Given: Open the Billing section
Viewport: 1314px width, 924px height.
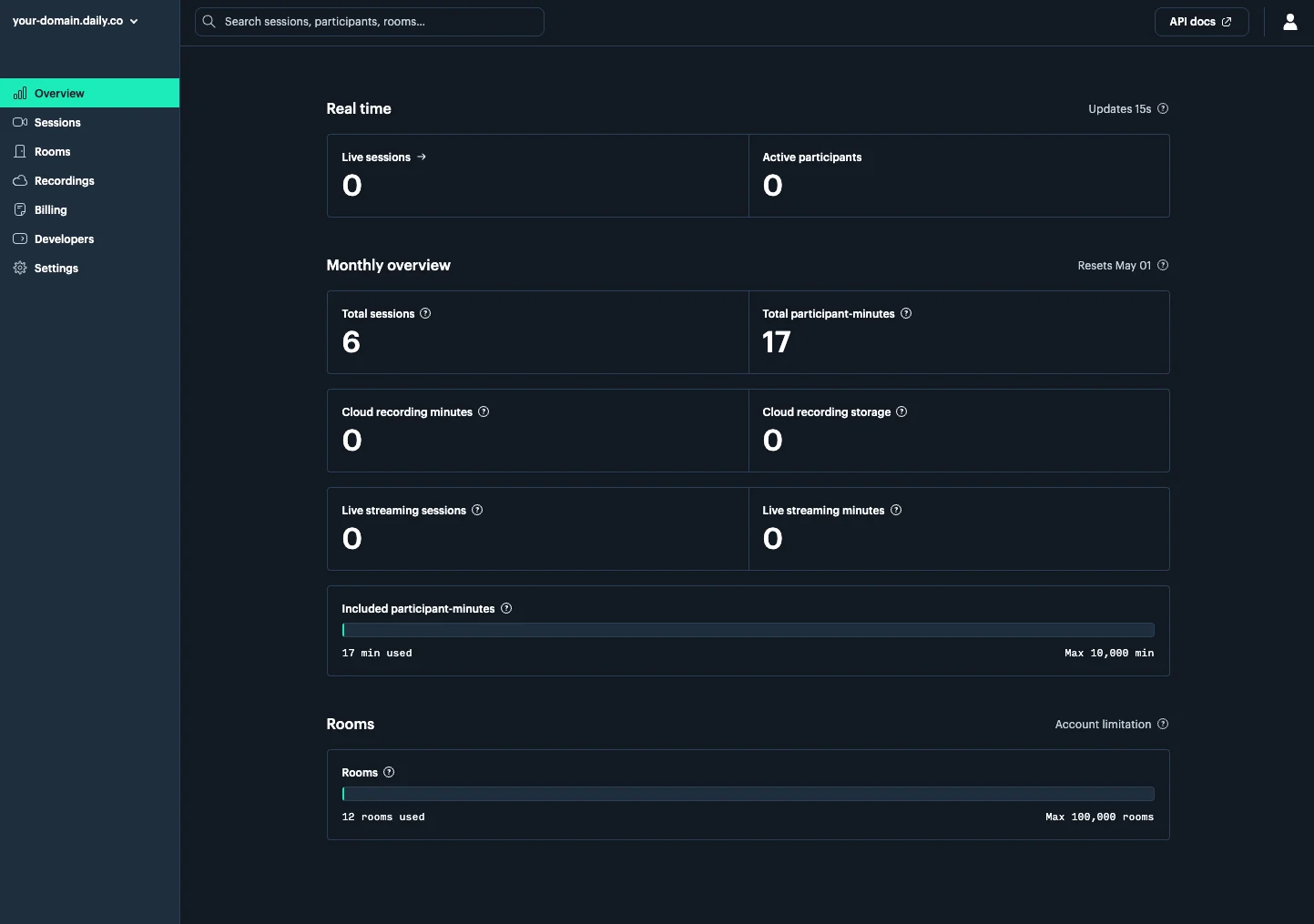Looking at the screenshot, I should point(89,209).
